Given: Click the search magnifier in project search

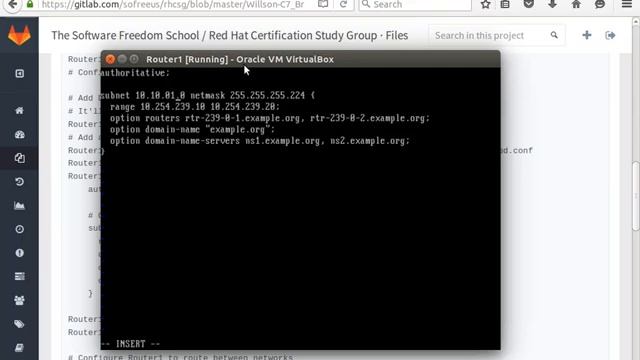Looking at the screenshot, I should click(554, 35).
